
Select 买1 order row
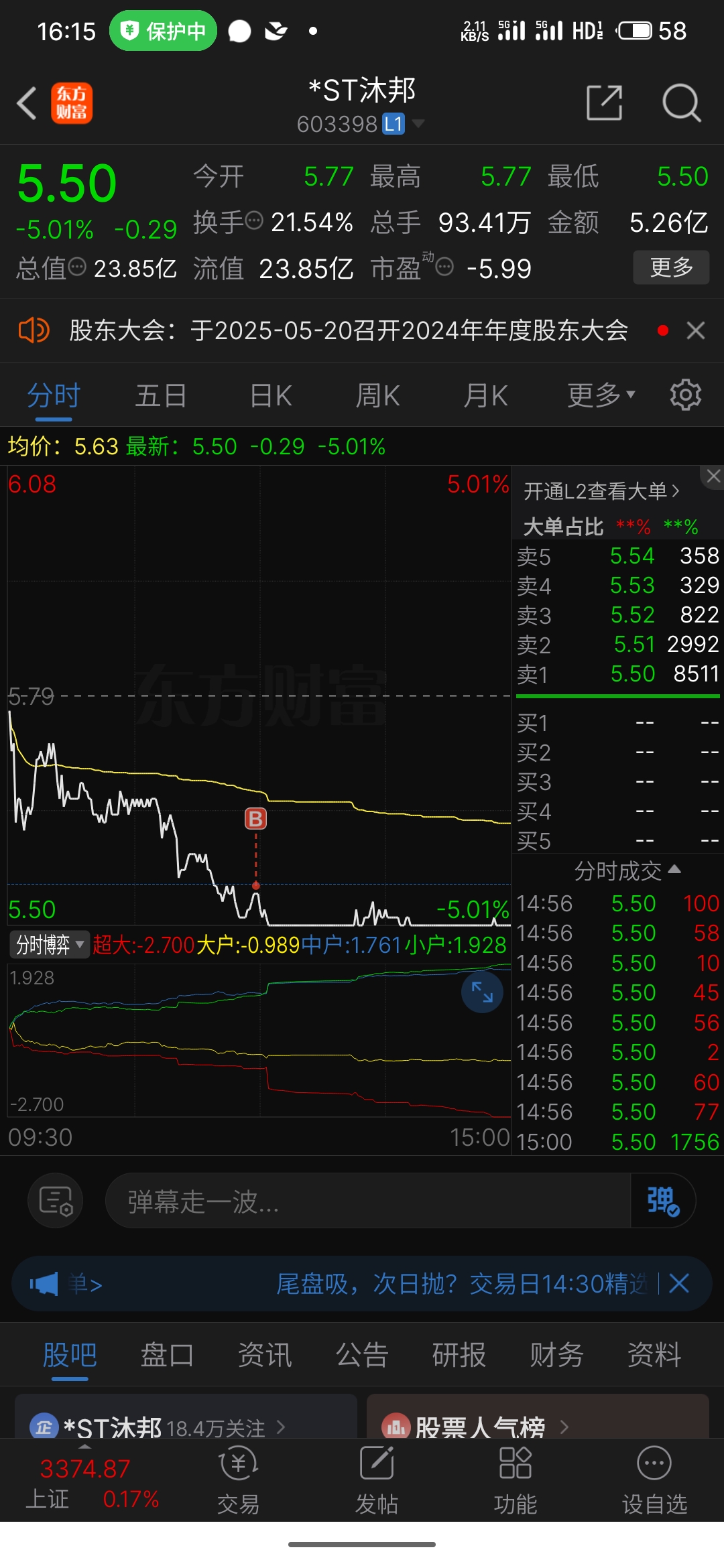617,722
